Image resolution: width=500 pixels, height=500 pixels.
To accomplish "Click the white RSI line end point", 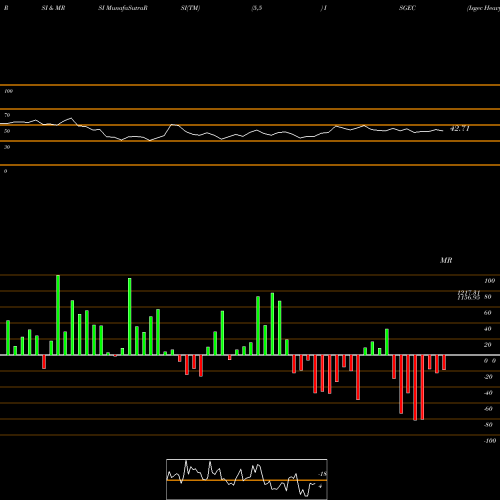I will point(443,131).
